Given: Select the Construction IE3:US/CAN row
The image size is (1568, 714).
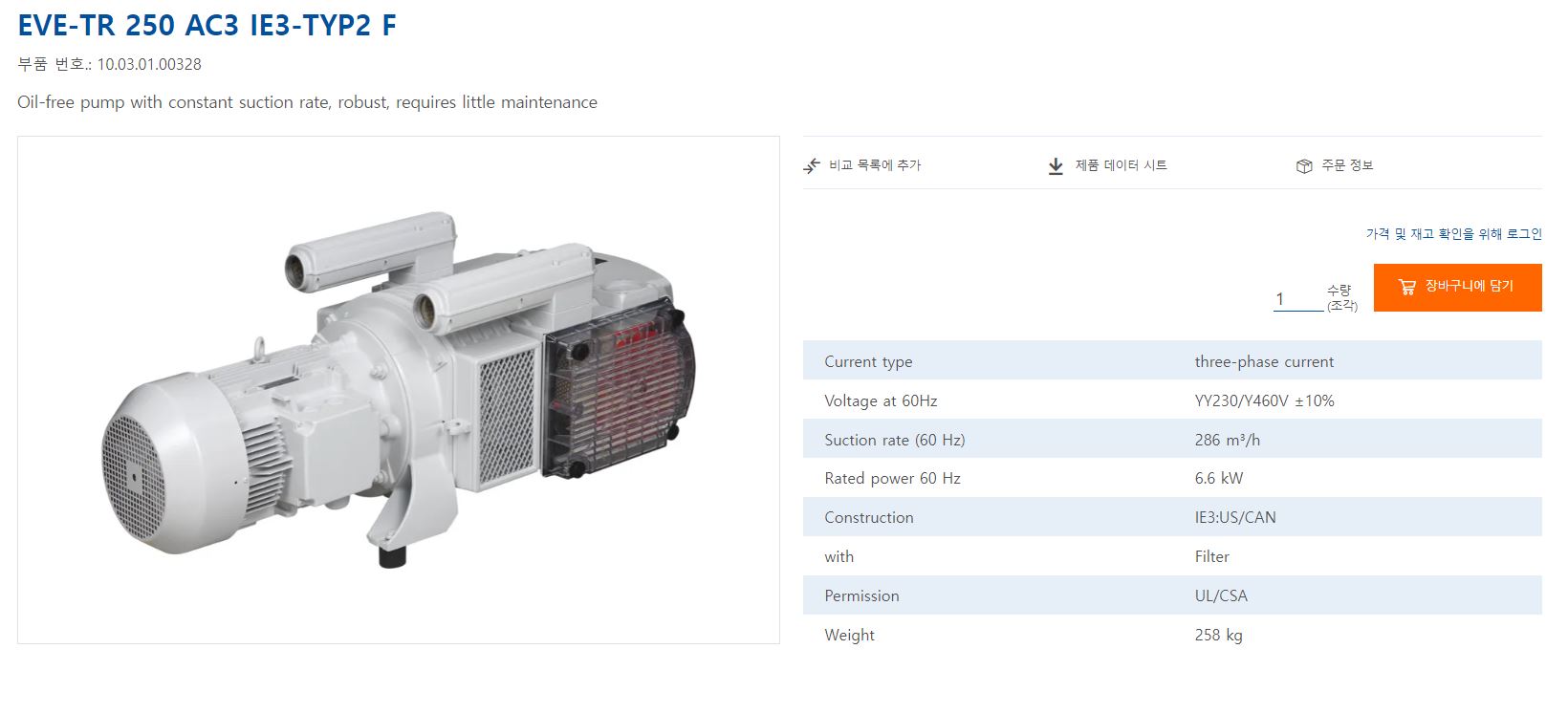Looking at the screenshot, I should pyautogui.click(x=1172, y=516).
